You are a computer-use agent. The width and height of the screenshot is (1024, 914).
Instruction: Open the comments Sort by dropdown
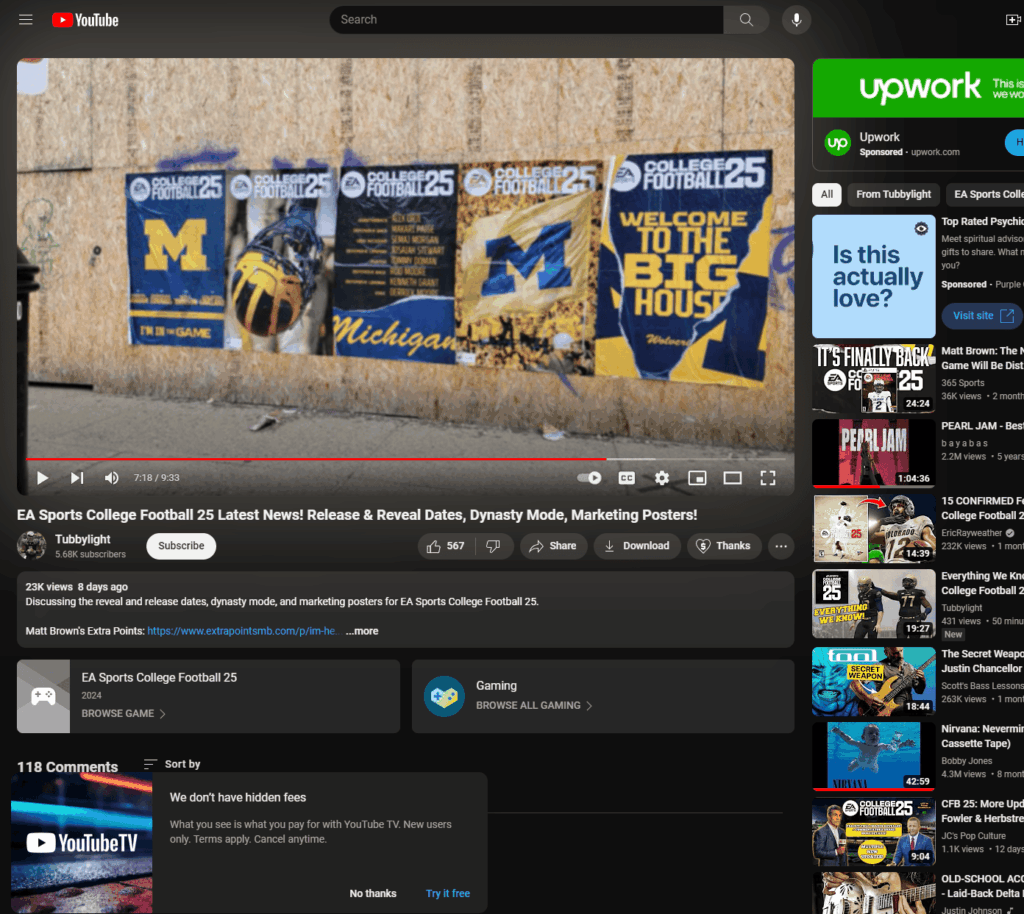tap(172, 764)
